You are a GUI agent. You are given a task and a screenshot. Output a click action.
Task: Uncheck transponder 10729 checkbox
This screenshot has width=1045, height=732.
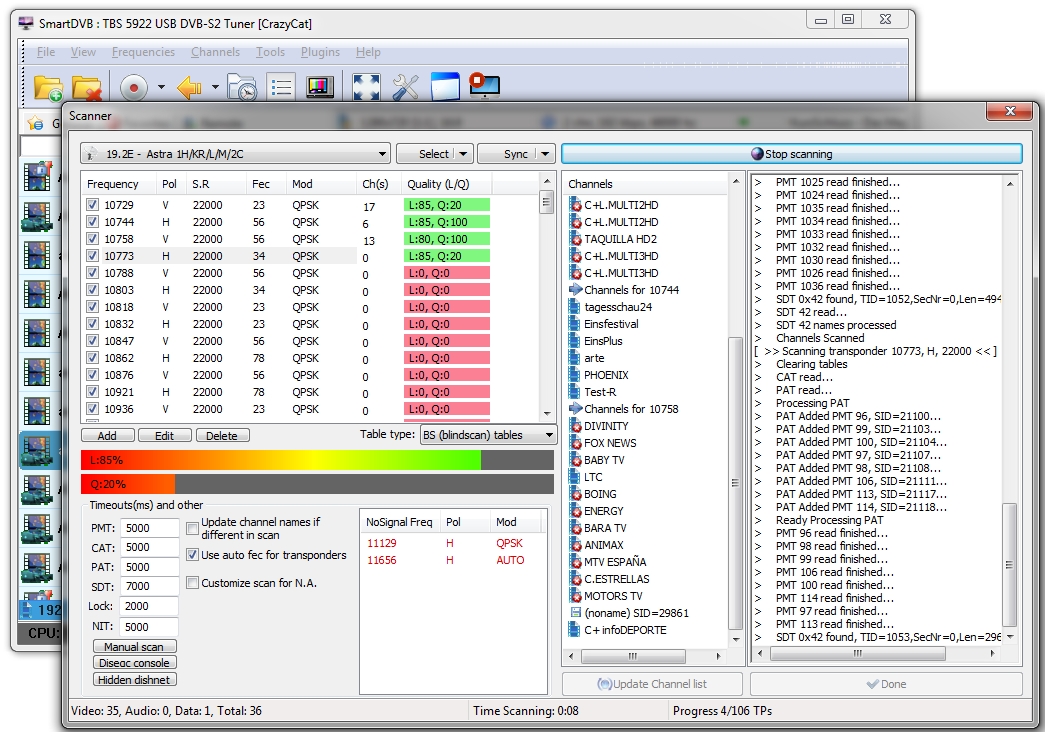[x=93, y=205]
